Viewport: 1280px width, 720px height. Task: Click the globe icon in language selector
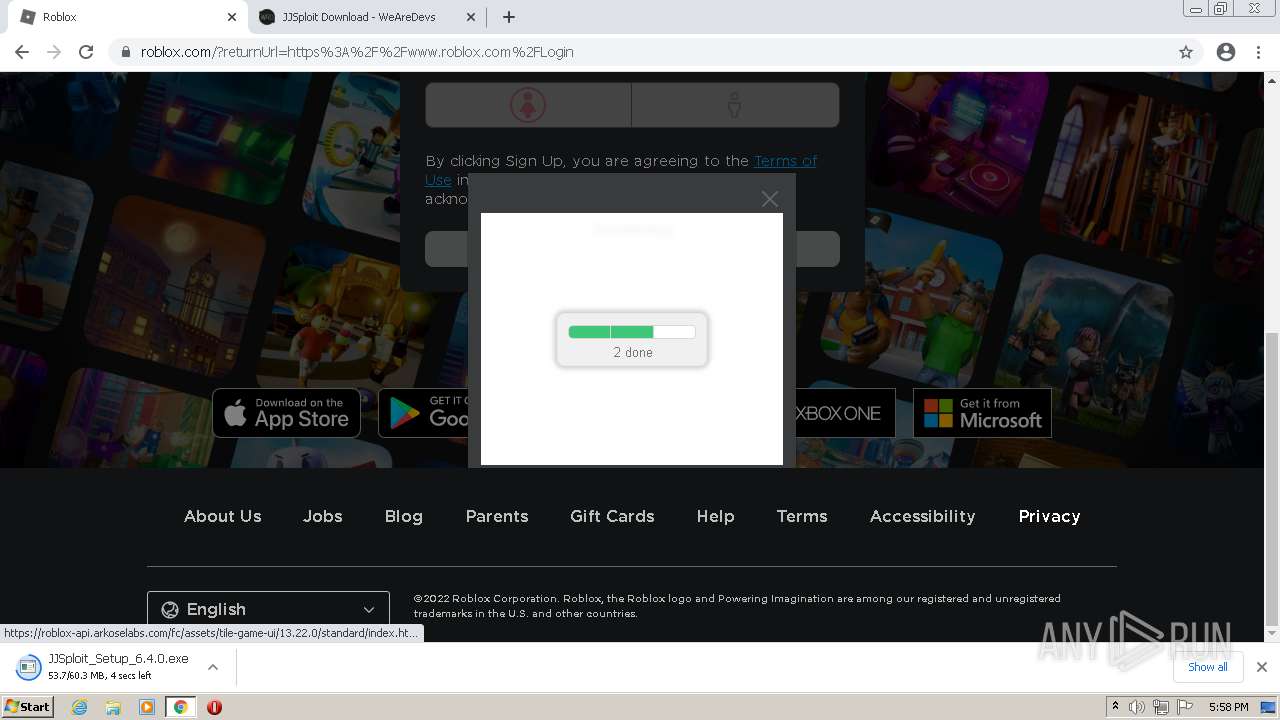(x=170, y=609)
